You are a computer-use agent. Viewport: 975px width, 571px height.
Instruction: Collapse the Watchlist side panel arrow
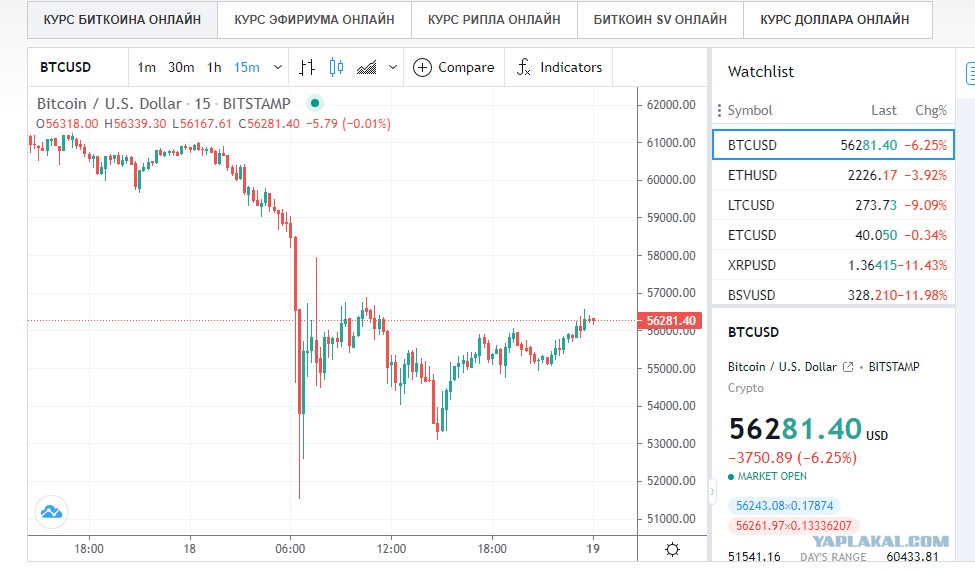coord(713,491)
